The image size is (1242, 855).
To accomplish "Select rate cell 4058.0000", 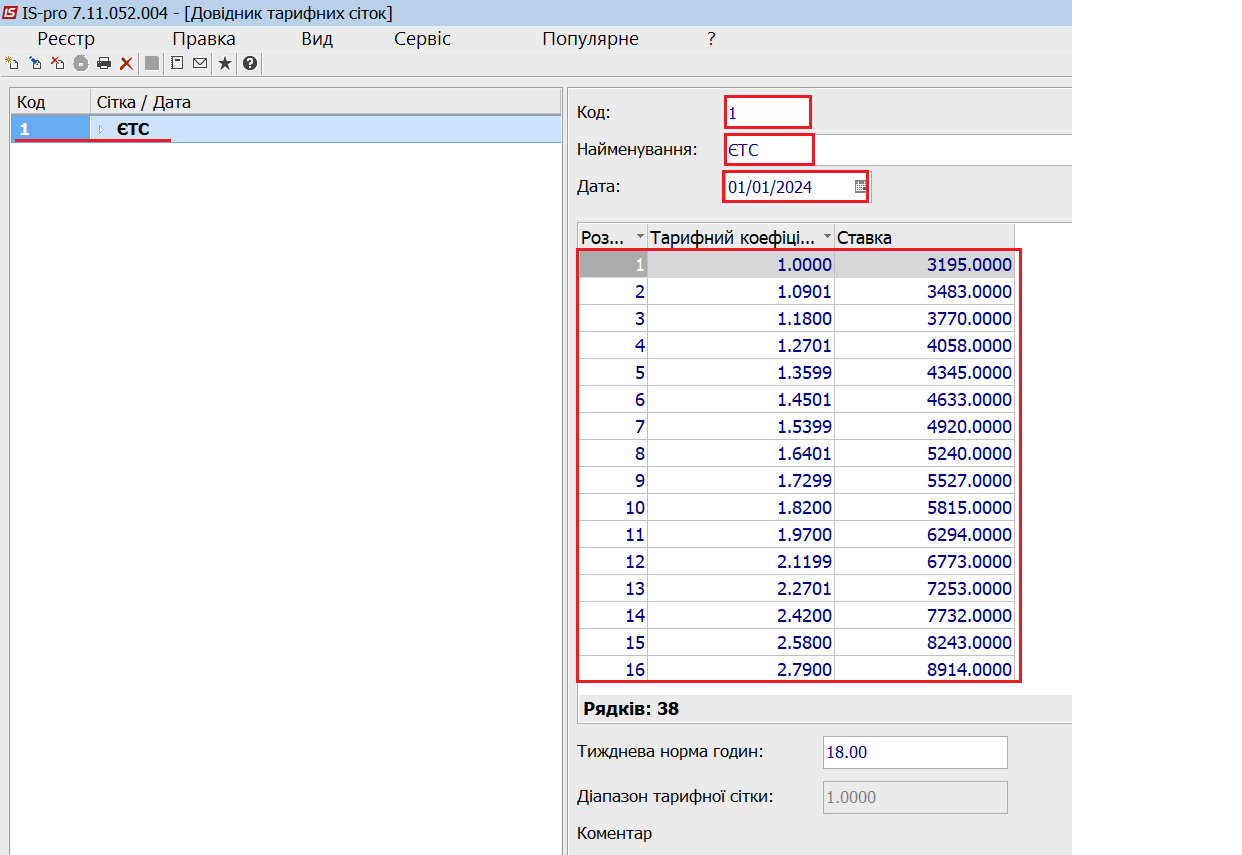I will [x=925, y=346].
